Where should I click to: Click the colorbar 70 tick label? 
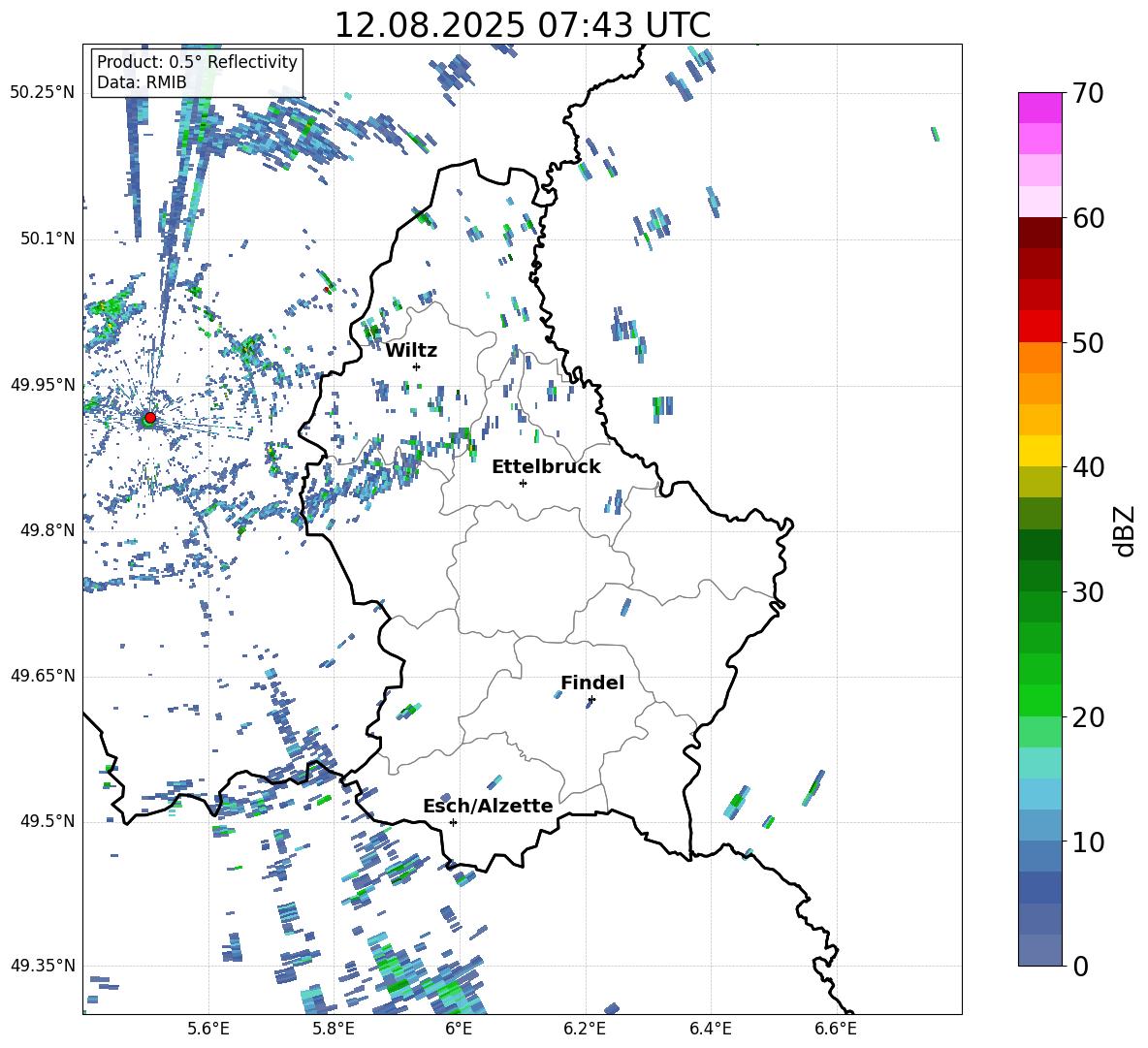click(1089, 93)
